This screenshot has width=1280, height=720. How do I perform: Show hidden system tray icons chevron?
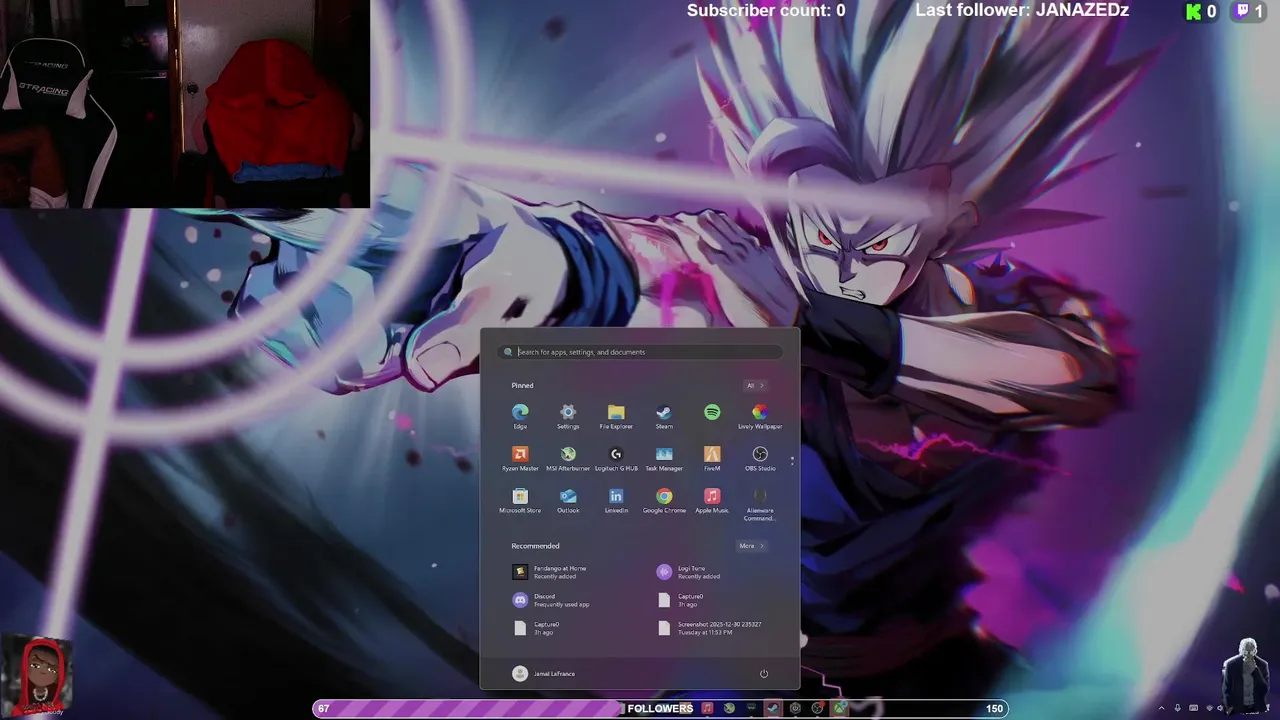pos(1161,708)
